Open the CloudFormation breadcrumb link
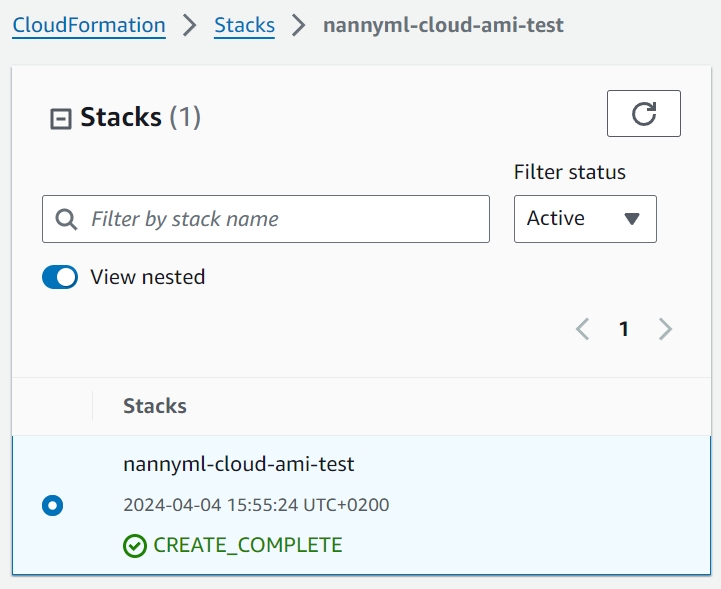This screenshot has height=589, width=721. [x=89, y=25]
